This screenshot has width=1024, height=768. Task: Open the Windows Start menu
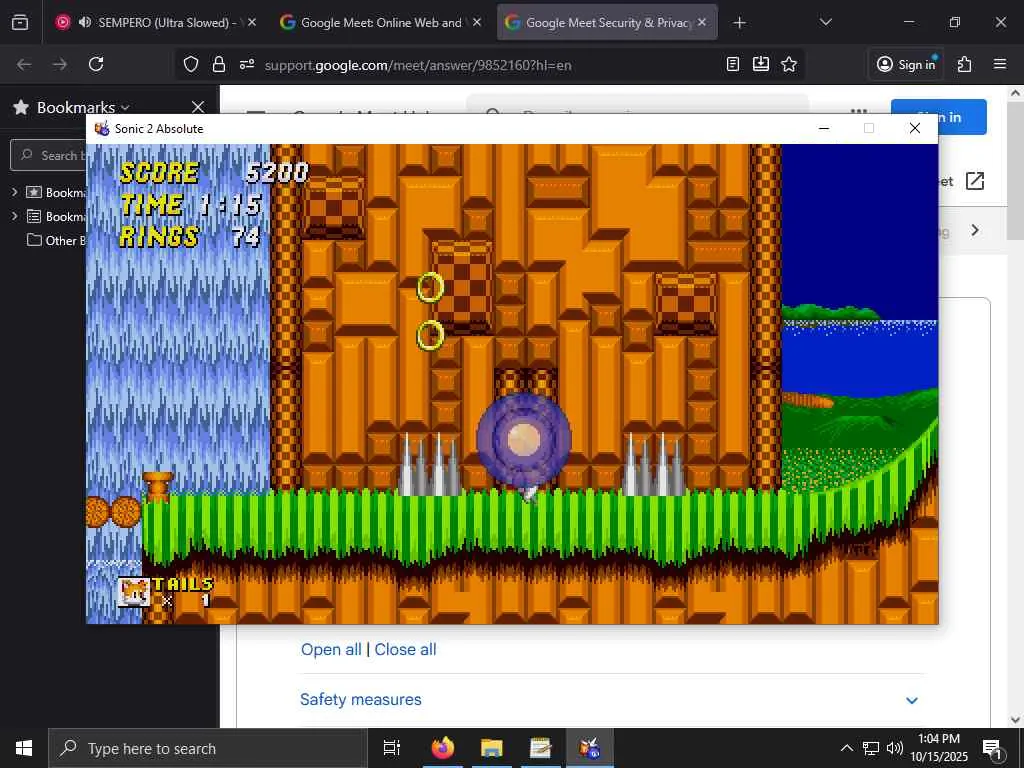tap(24, 748)
